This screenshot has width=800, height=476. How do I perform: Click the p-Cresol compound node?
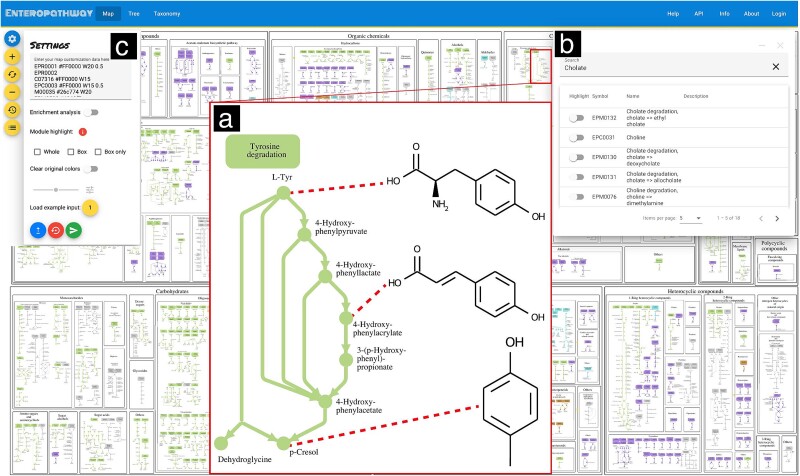click(x=283, y=443)
